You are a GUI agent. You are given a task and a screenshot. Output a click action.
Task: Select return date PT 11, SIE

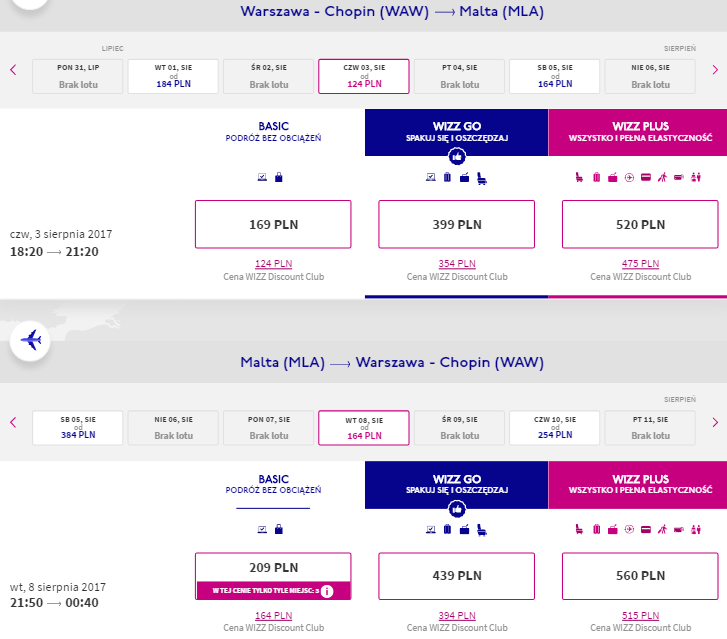click(650, 428)
